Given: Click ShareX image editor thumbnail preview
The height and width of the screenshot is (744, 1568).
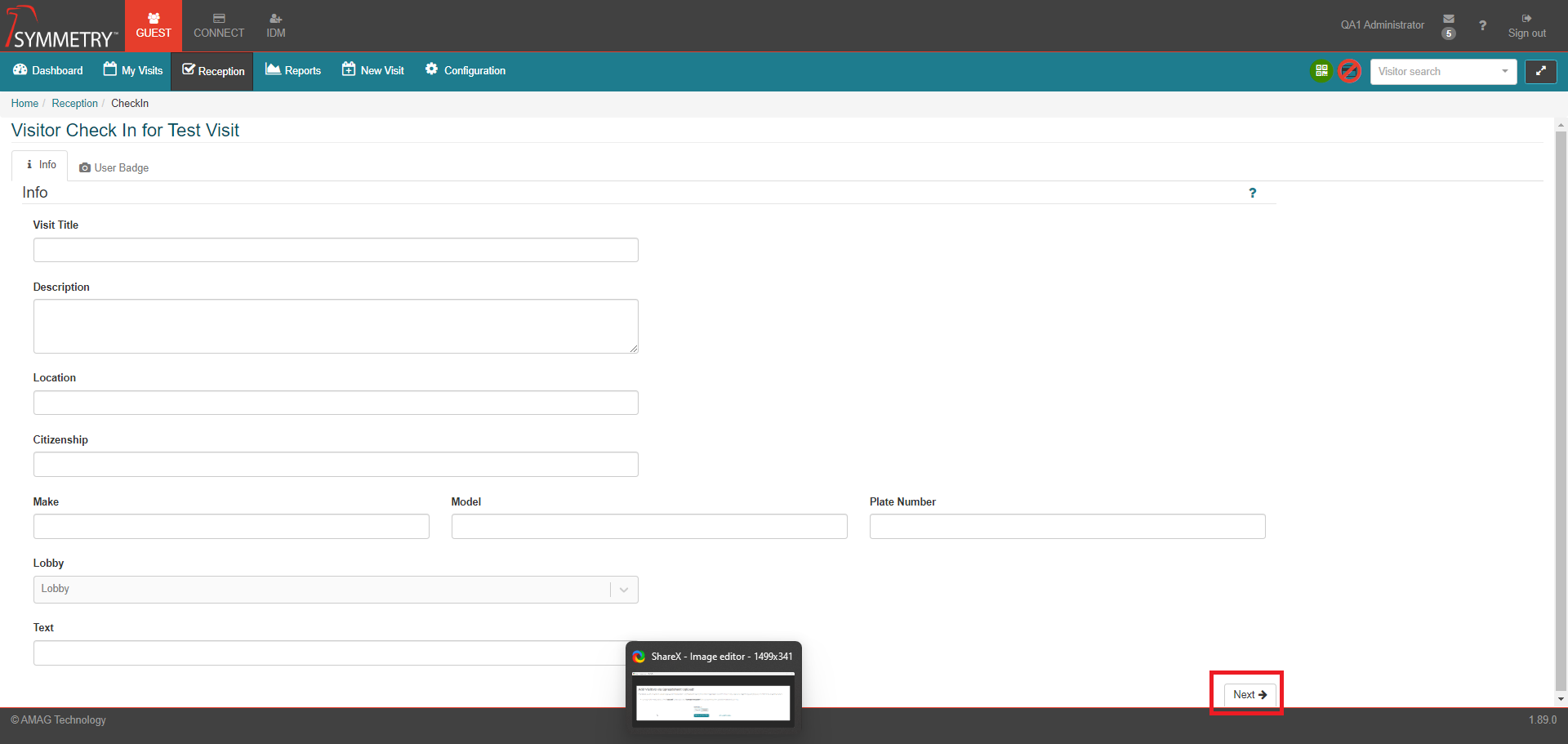Looking at the screenshot, I should click(x=714, y=698).
